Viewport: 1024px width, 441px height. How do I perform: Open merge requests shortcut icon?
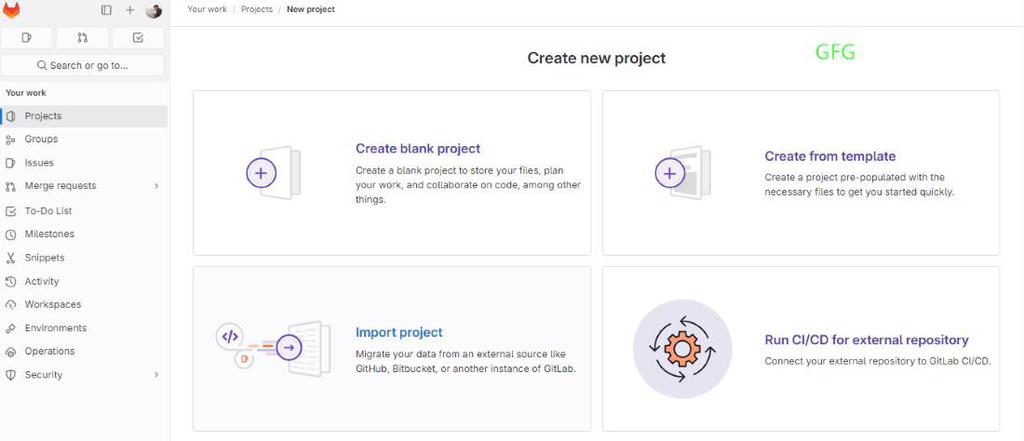click(83, 38)
